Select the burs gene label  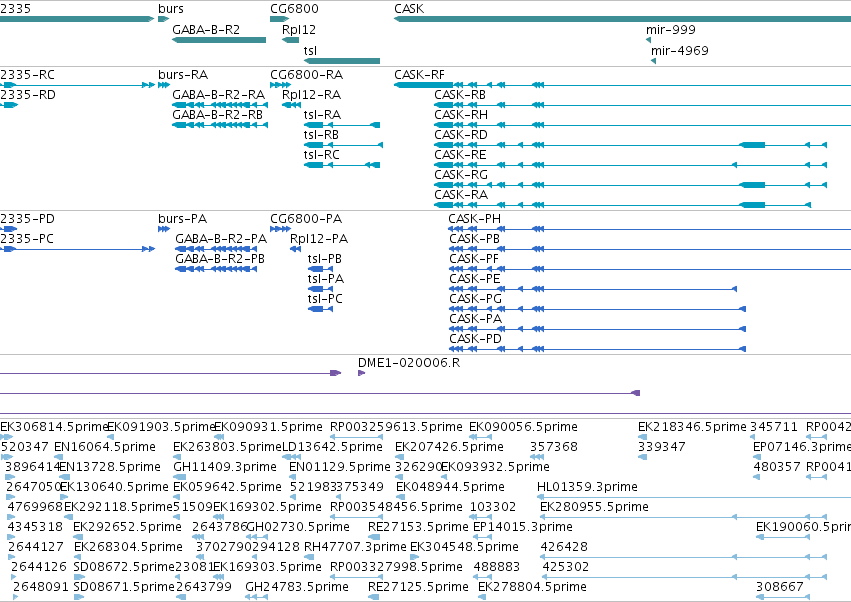tap(171, 9)
